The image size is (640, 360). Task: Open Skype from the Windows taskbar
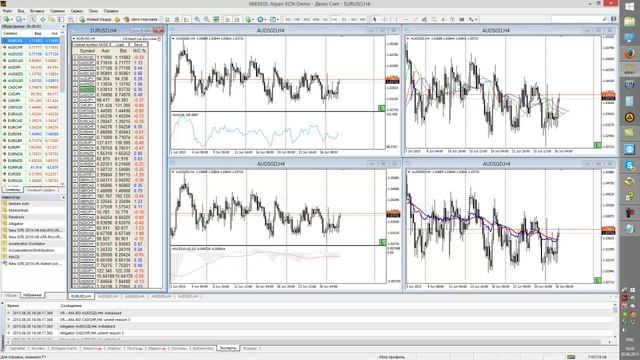pos(629,166)
